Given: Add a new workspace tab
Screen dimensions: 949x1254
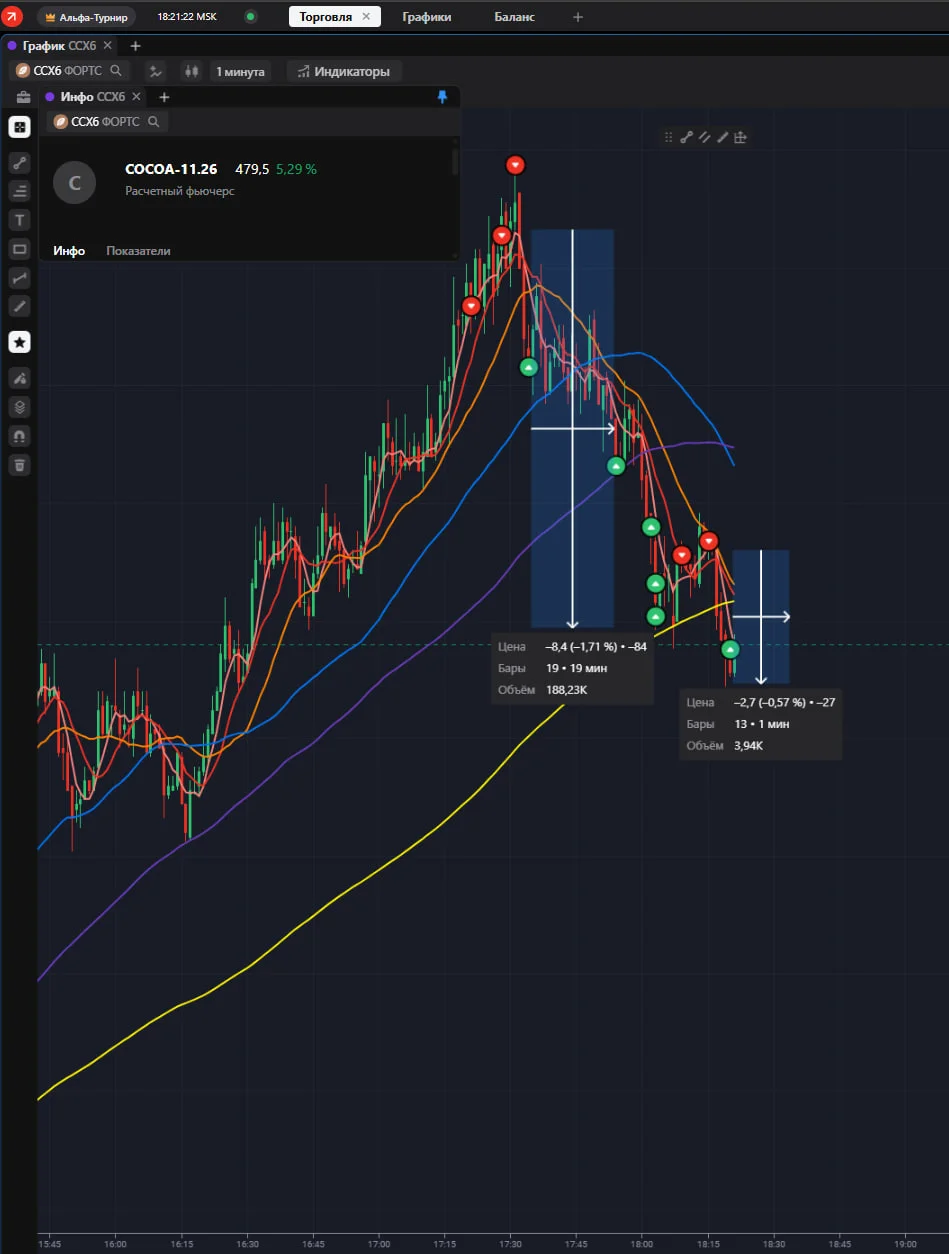Looking at the screenshot, I should (x=578, y=17).
